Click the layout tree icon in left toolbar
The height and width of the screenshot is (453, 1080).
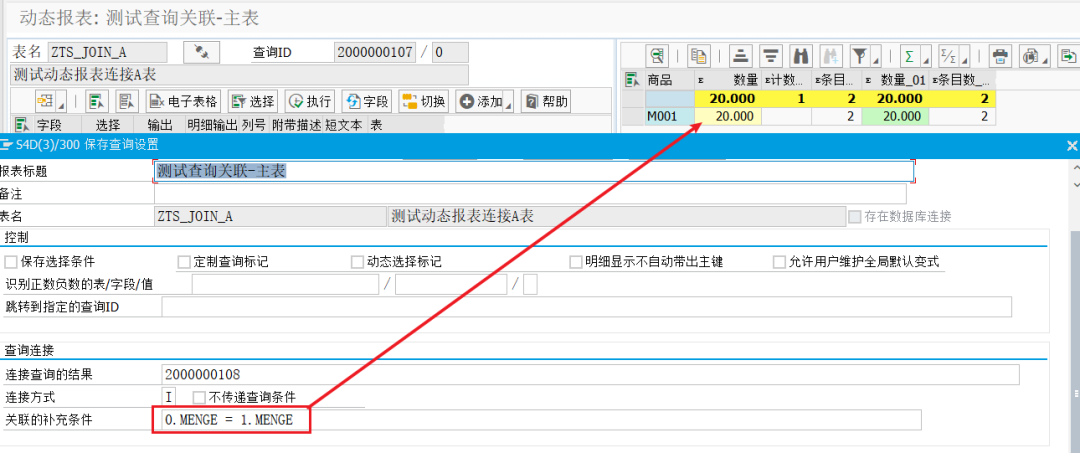45,102
